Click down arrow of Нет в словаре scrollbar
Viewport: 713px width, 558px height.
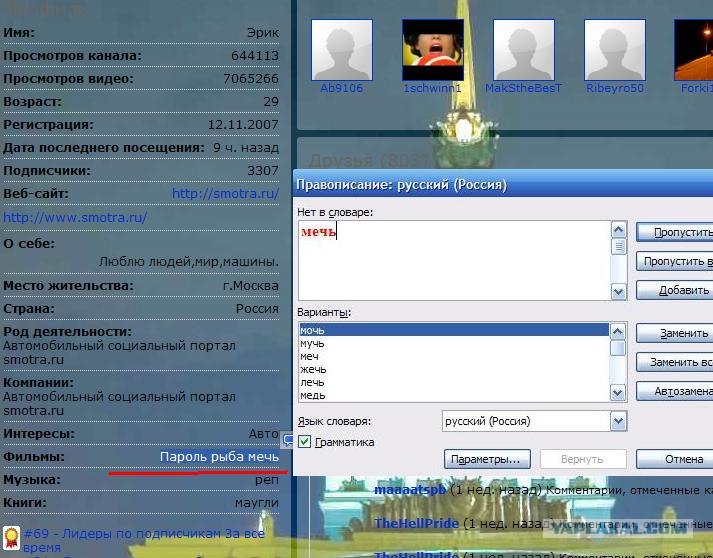click(618, 292)
